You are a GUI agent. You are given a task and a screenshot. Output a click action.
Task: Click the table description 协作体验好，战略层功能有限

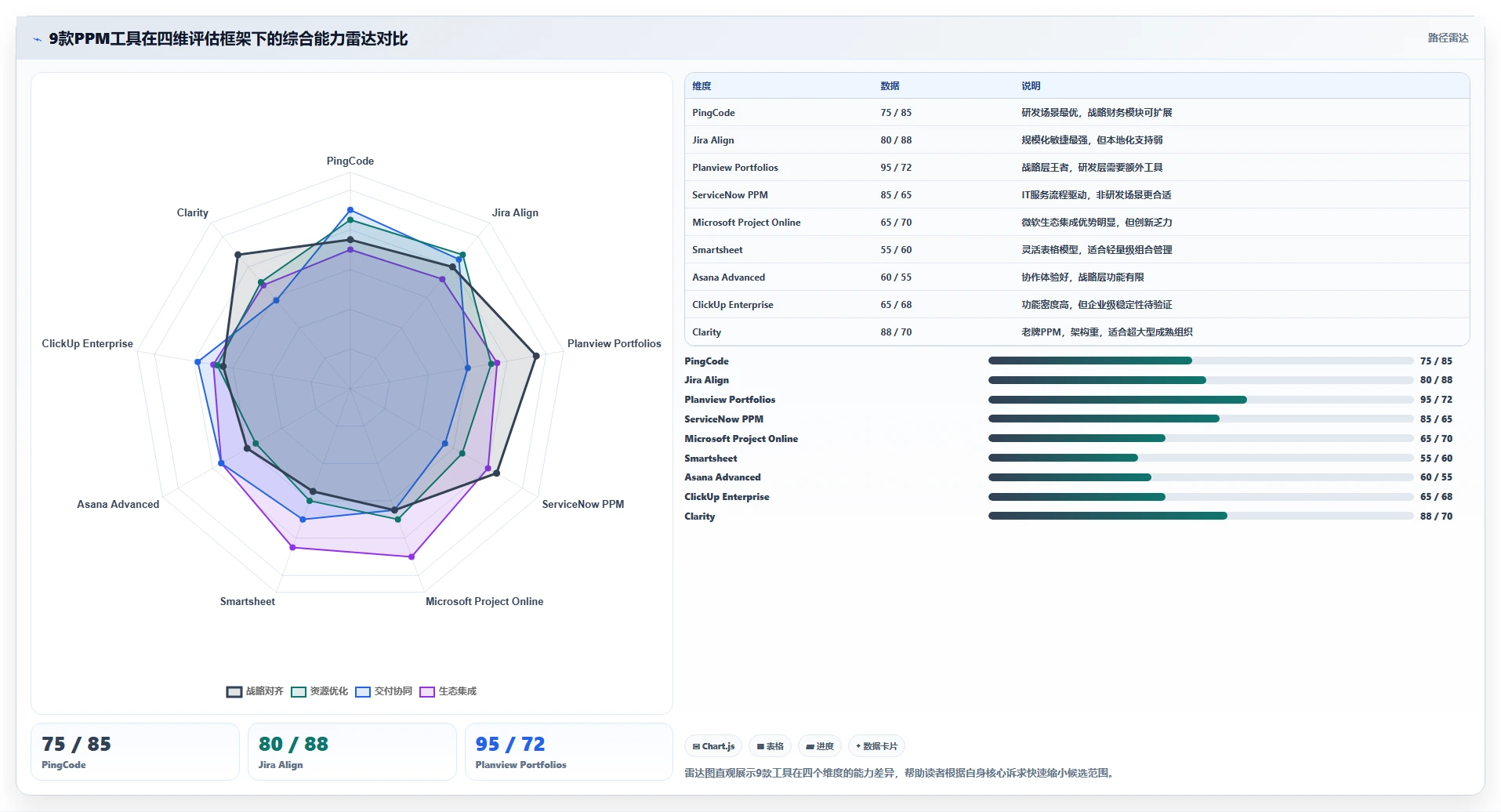click(1082, 277)
